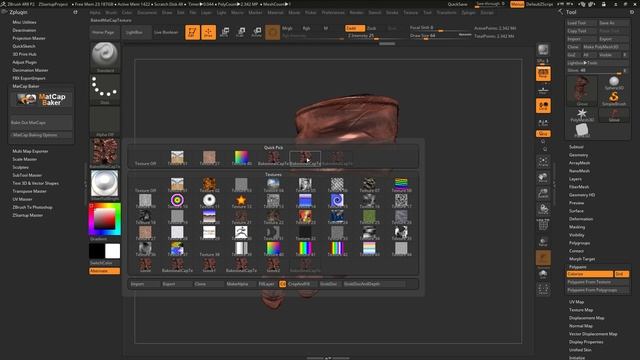Toggle Live Boolean
Screen dimensions: 640x360
point(166,32)
